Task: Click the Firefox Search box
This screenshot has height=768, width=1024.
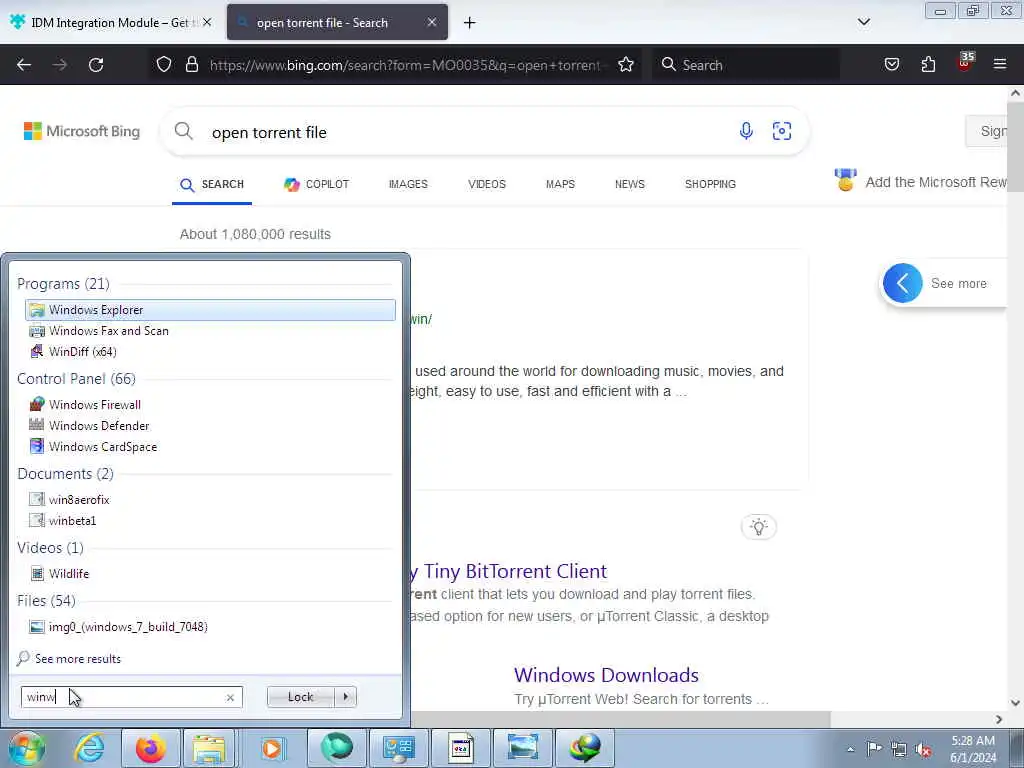Action: tap(744, 65)
